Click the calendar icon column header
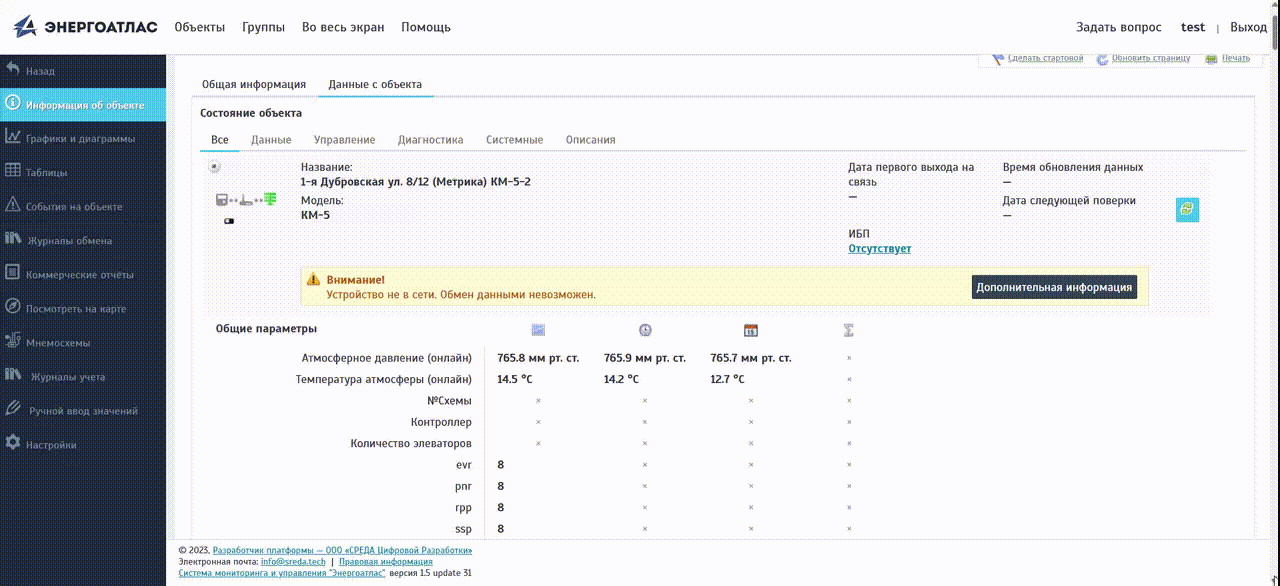This screenshot has width=1280, height=586. [751, 330]
